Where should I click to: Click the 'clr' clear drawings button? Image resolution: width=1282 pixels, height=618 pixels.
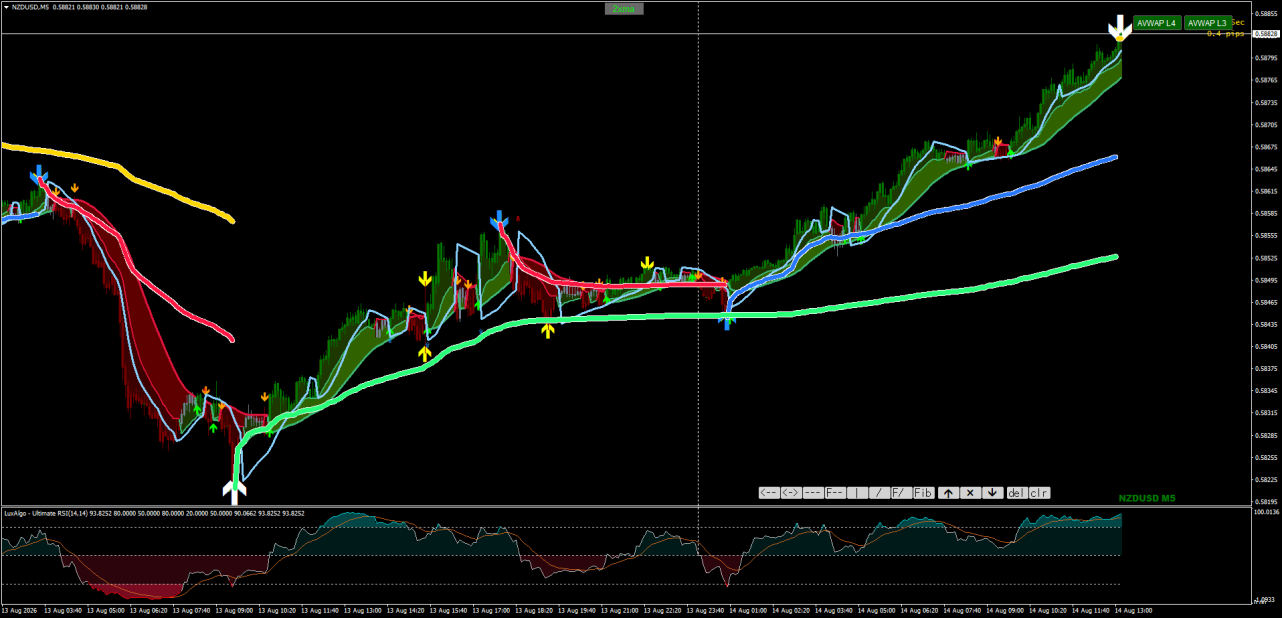click(1039, 492)
